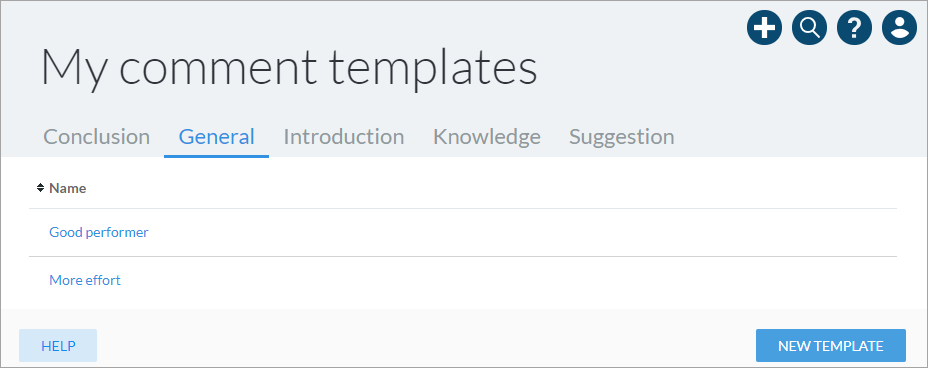Switch to the Suggestion tab

621,137
